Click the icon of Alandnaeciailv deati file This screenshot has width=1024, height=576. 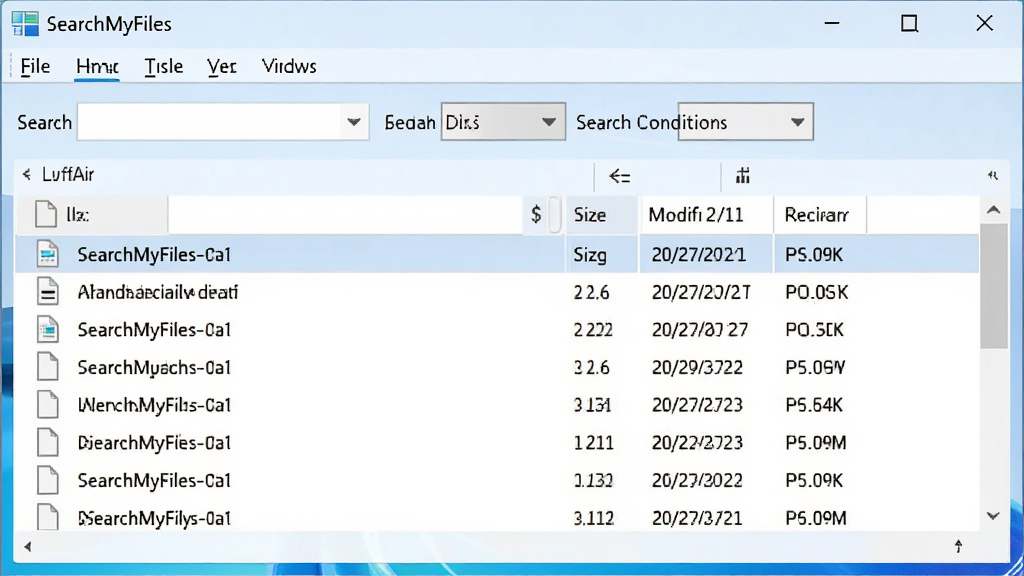coord(48,292)
